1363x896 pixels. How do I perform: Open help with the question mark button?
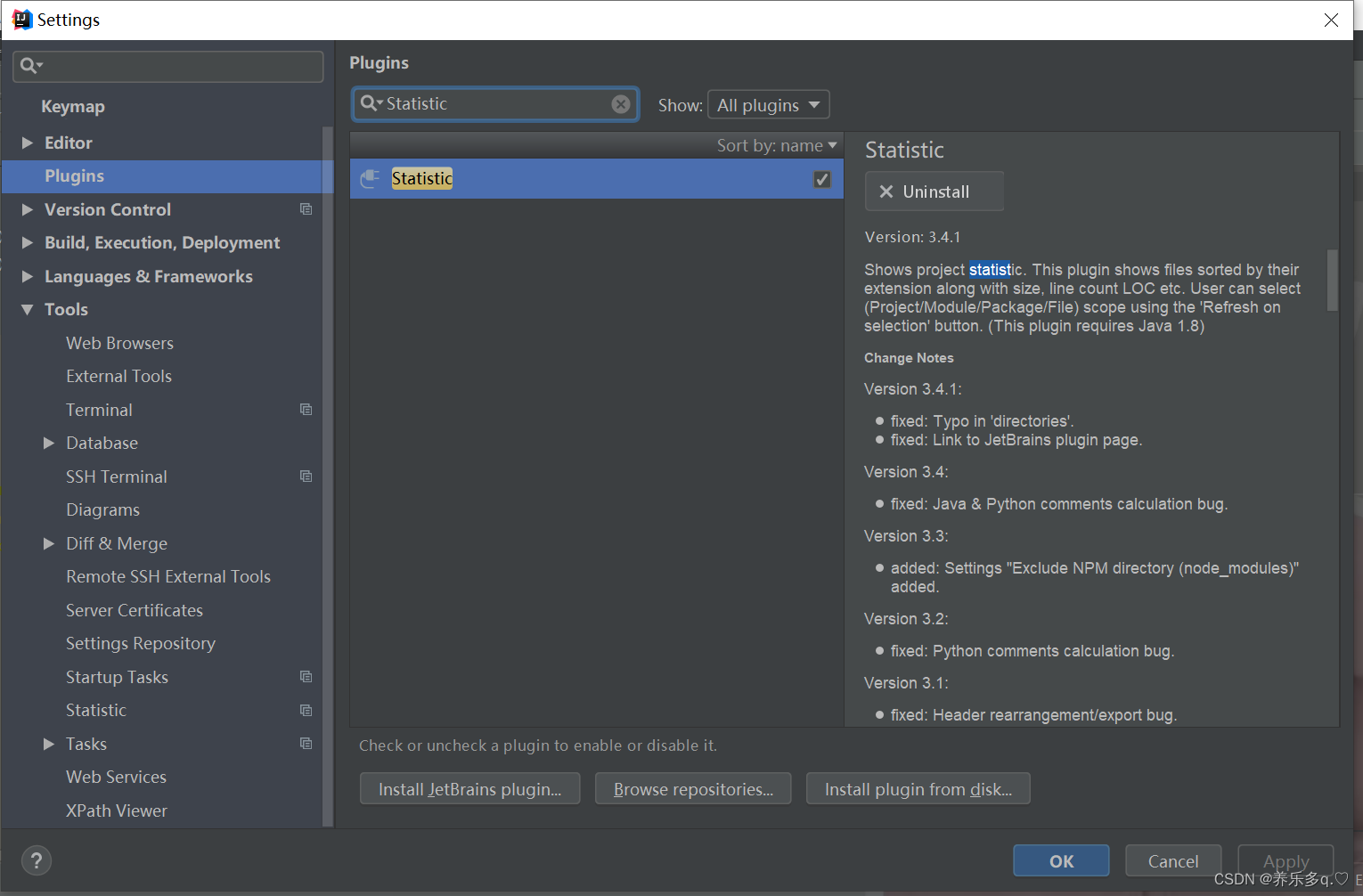37,860
